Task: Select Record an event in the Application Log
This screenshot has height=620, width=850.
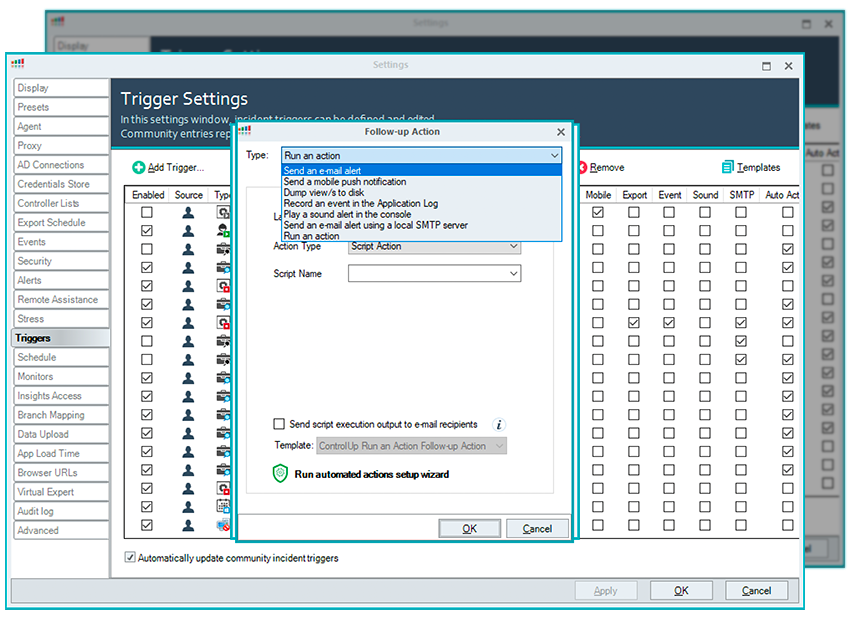Action: coord(421,203)
